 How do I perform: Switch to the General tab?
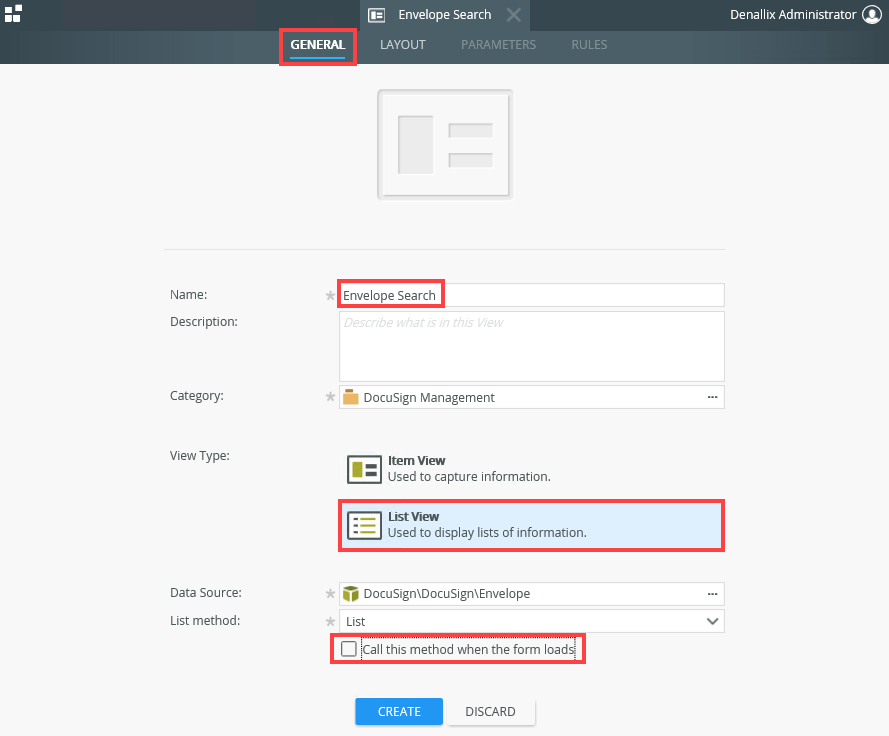pos(317,45)
